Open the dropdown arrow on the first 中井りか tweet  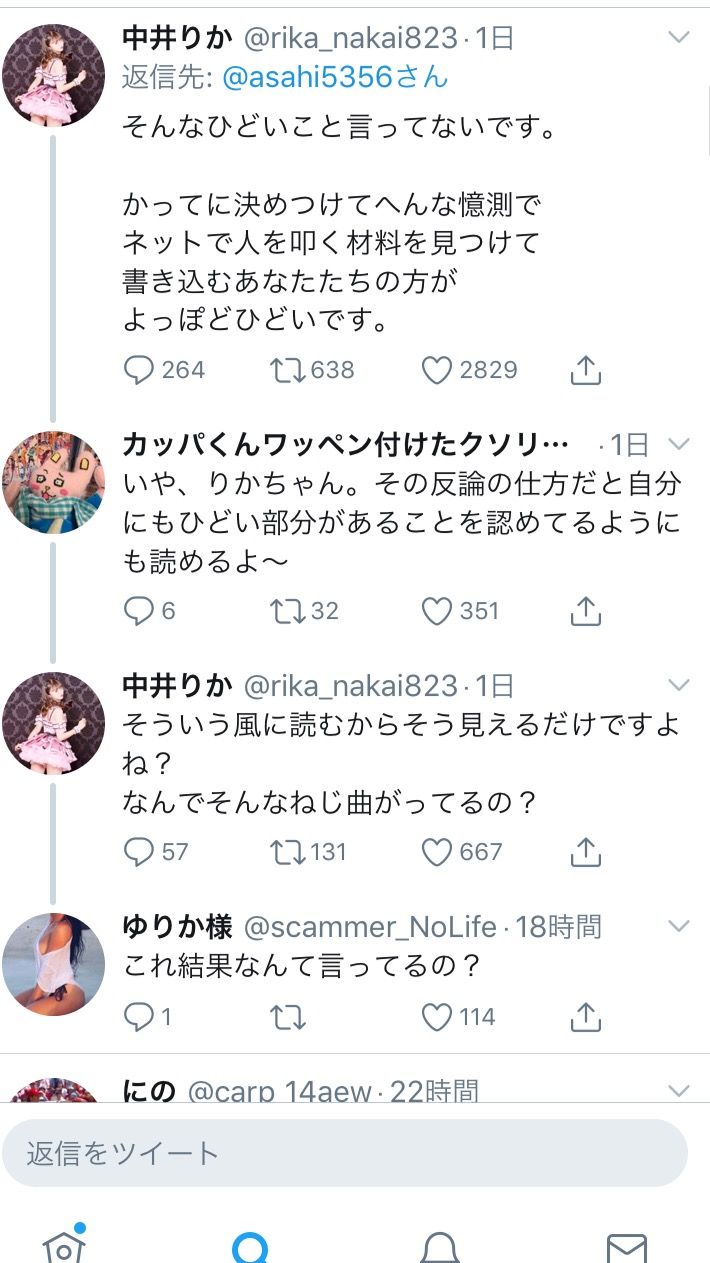679,38
